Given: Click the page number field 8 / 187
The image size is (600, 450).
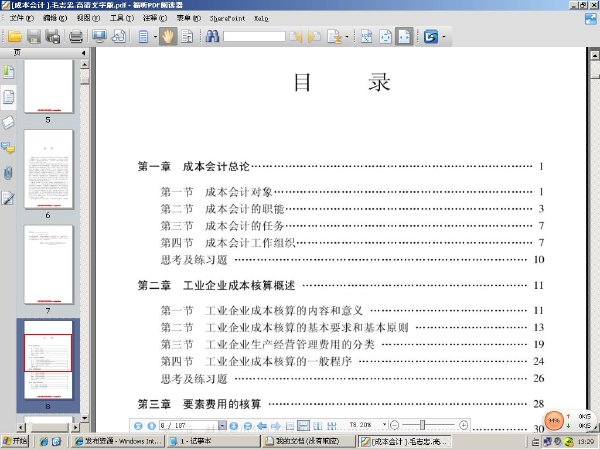Looking at the screenshot, I should pyautogui.click(x=189, y=426).
